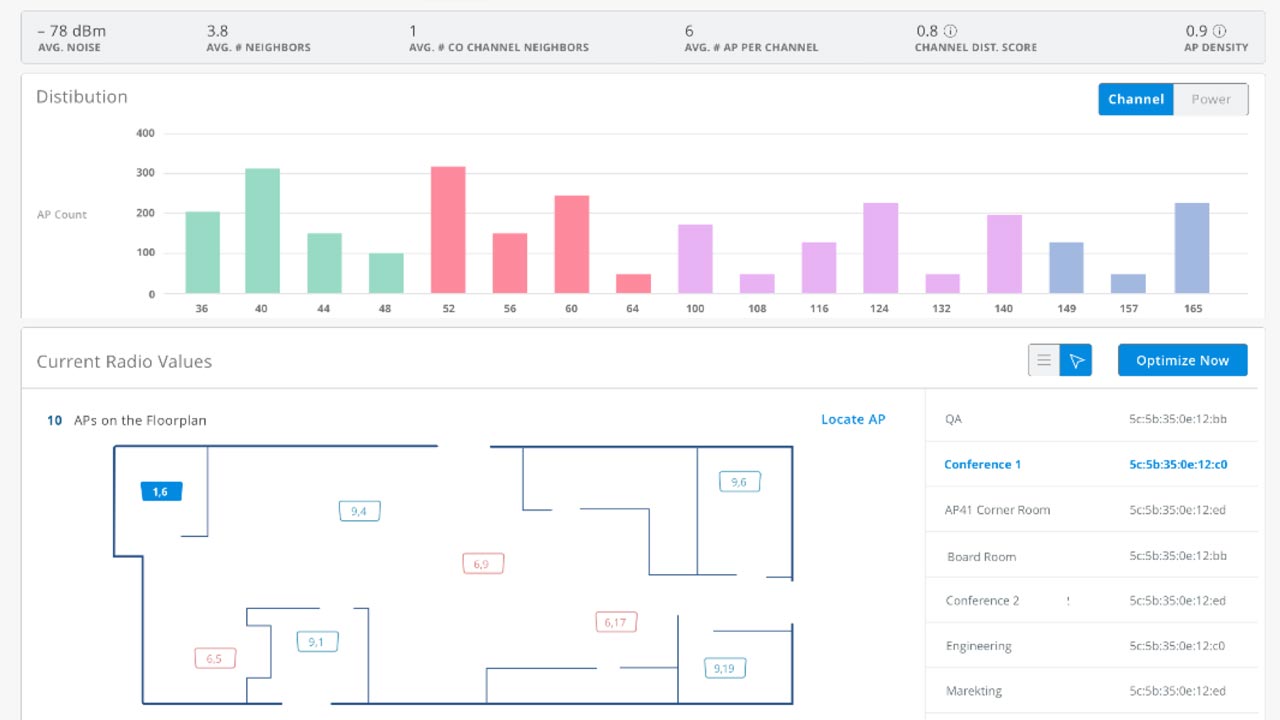Image resolution: width=1280 pixels, height=720 pixels.
Task: Select QA in the AP list
Action: coord(953,419)
